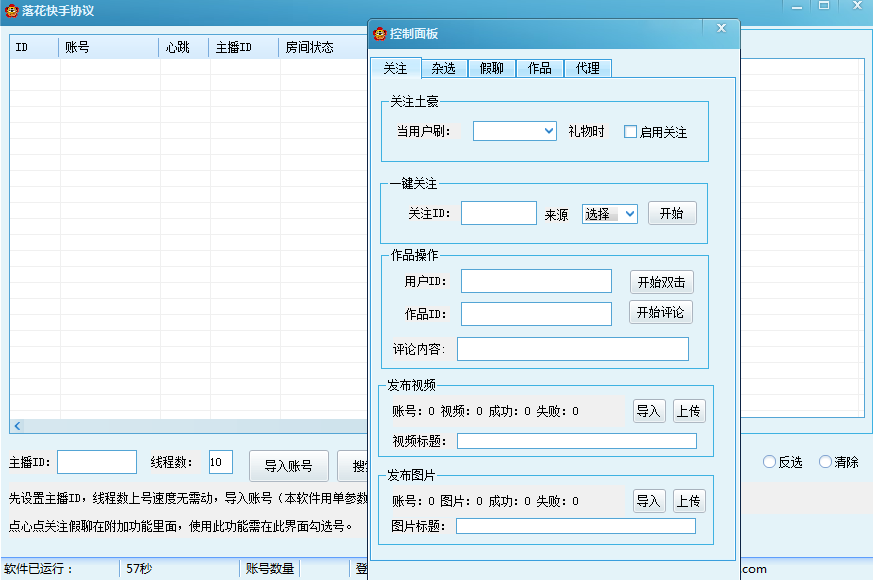Image resolution: width=873 pixels, height=580 pixels.
Task: Switch to the 杂选 tab
Action: 444,68
